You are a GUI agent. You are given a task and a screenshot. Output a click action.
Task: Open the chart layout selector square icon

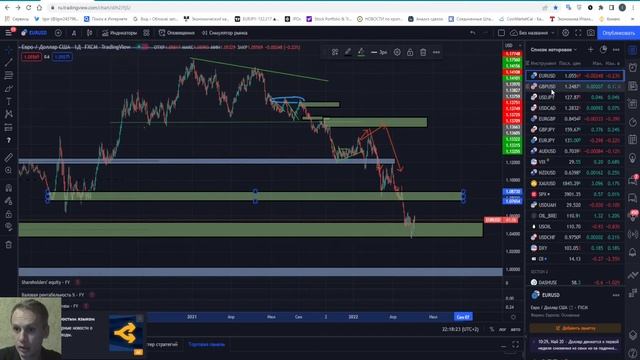[501, 33]
